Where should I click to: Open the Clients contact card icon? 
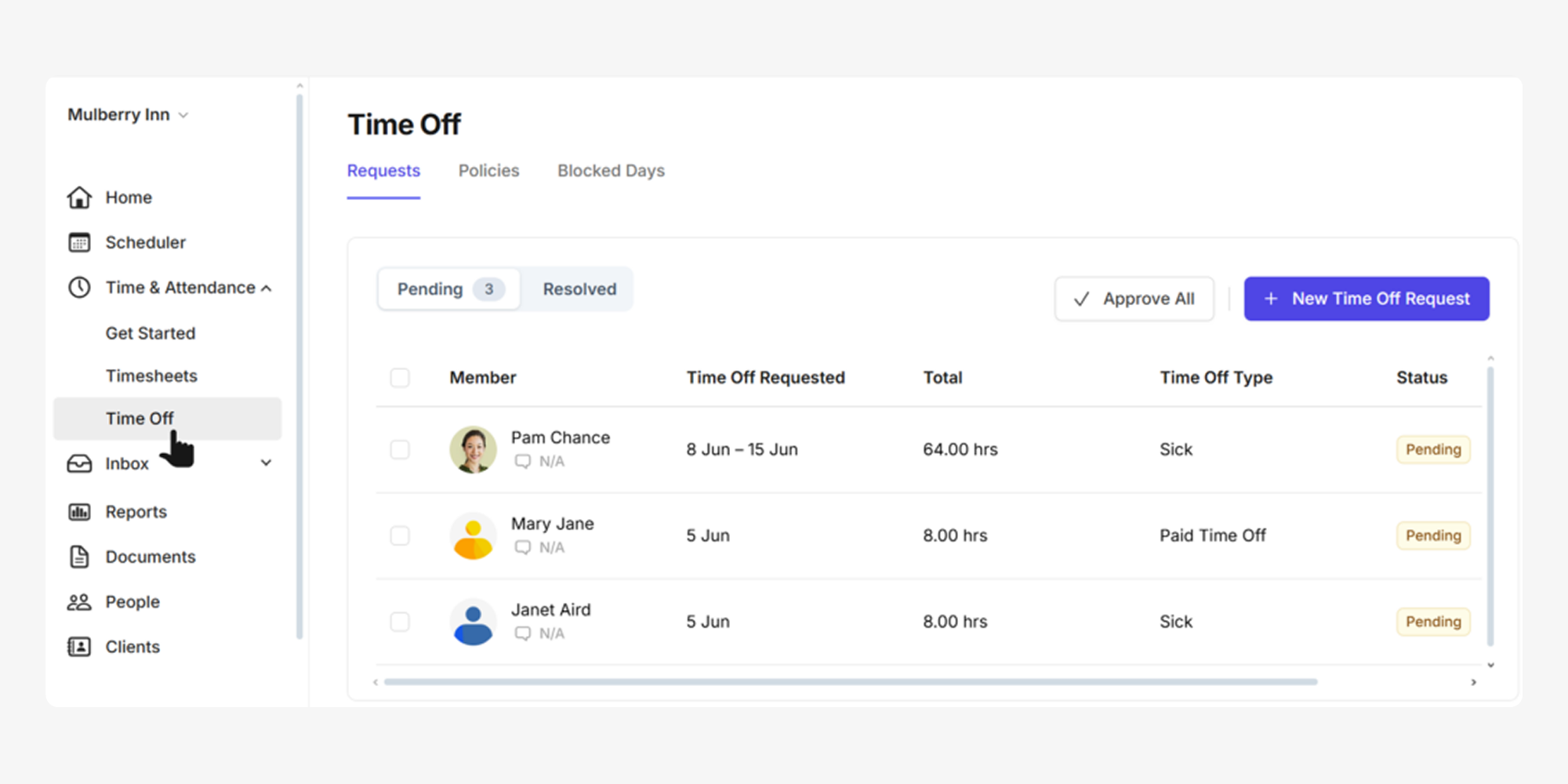[79, 647]
